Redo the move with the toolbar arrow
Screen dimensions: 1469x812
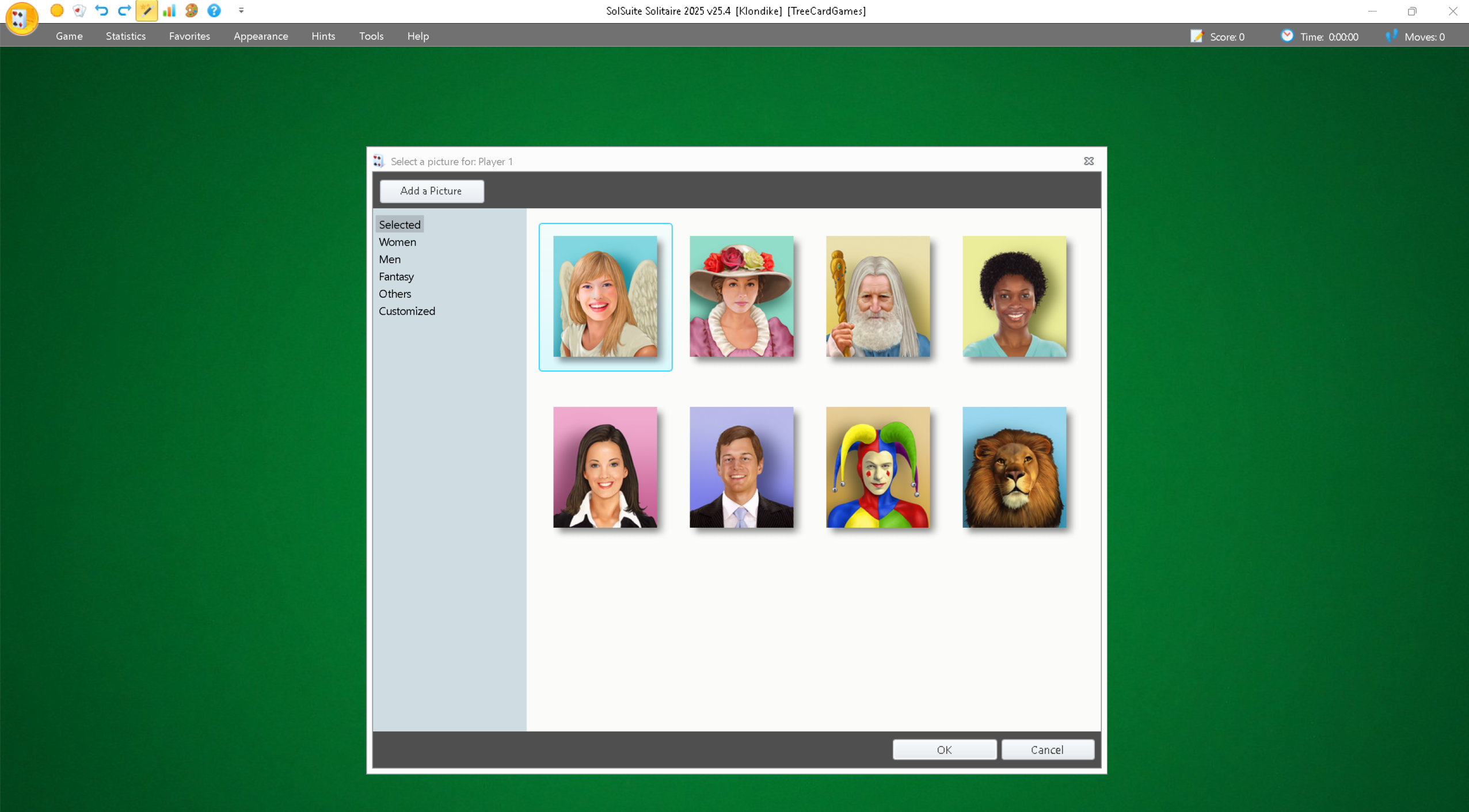pos(124,10)
